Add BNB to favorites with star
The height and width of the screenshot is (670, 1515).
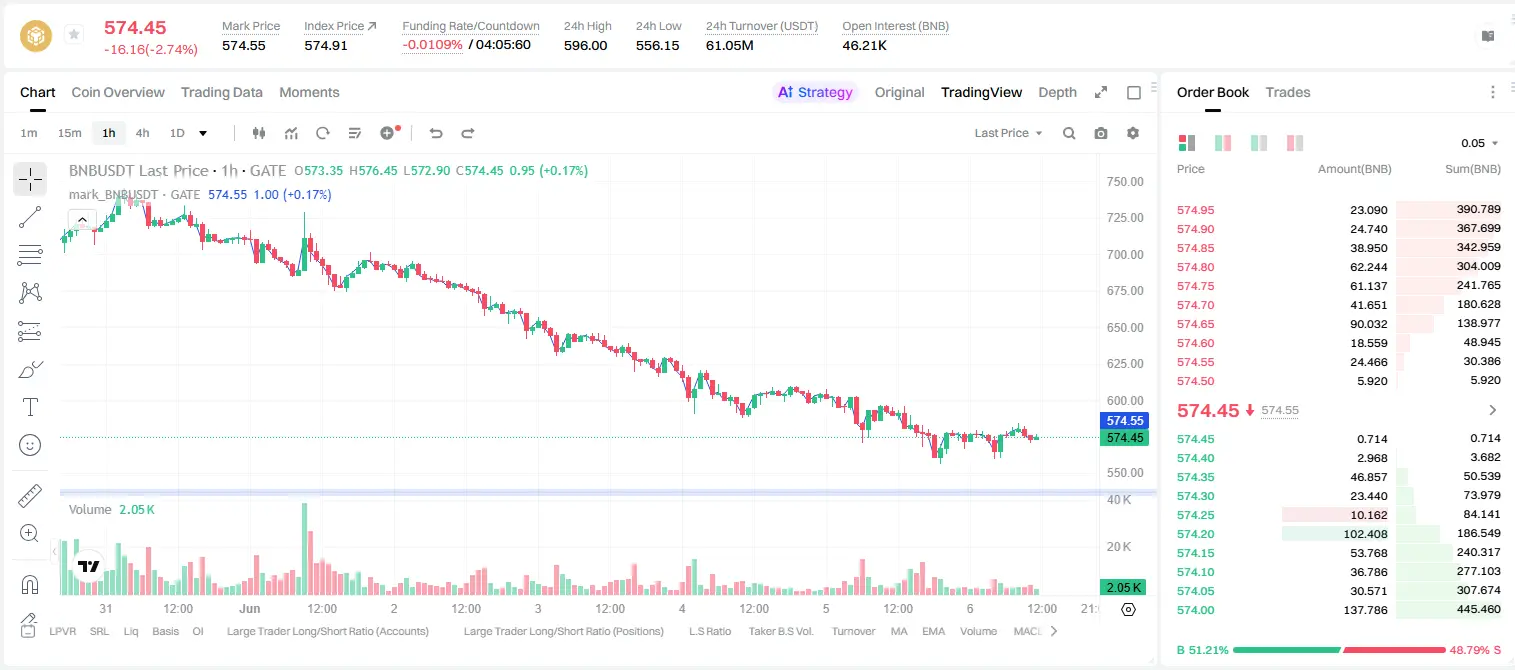(74, 35)
